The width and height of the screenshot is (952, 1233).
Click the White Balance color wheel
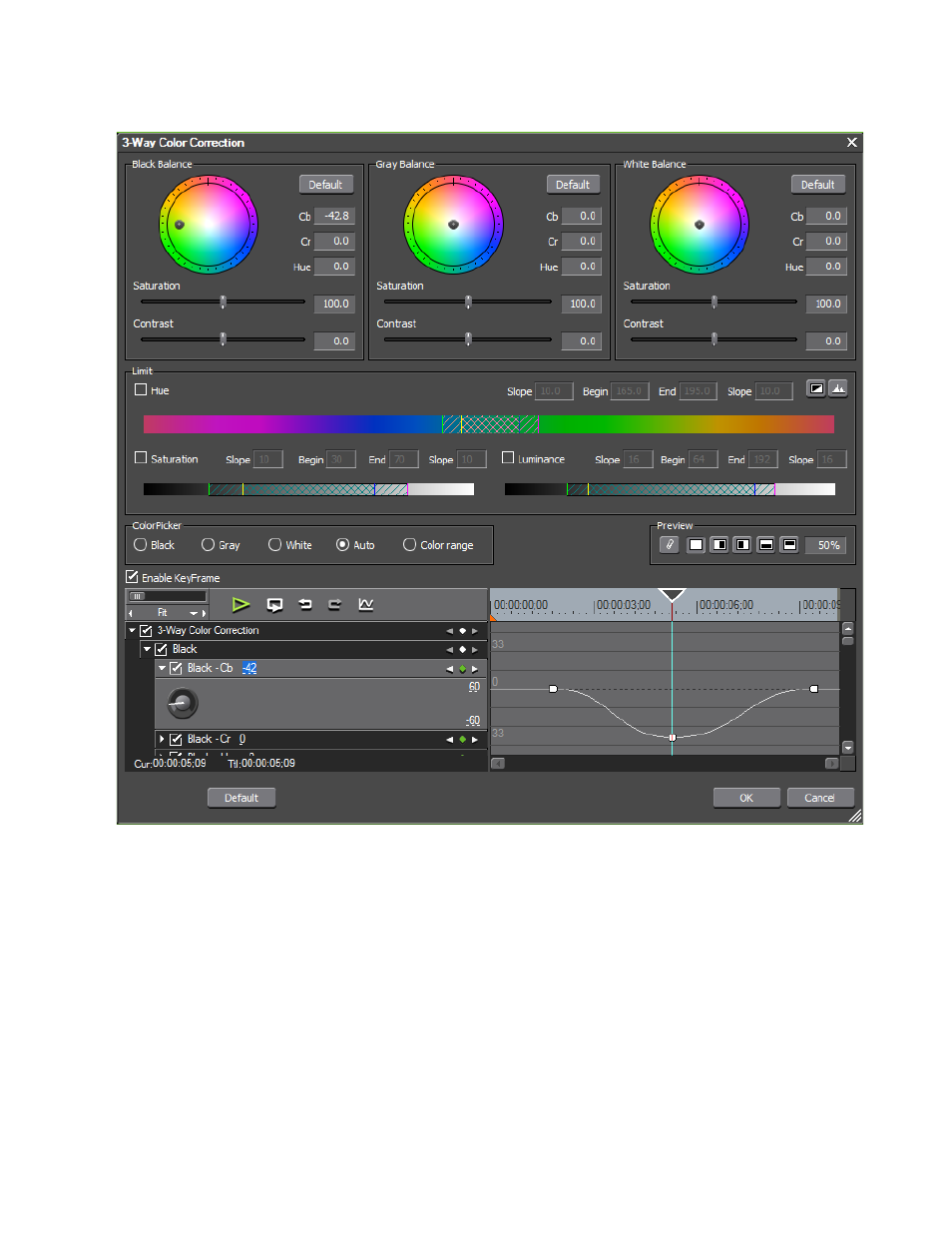[700, 225]
